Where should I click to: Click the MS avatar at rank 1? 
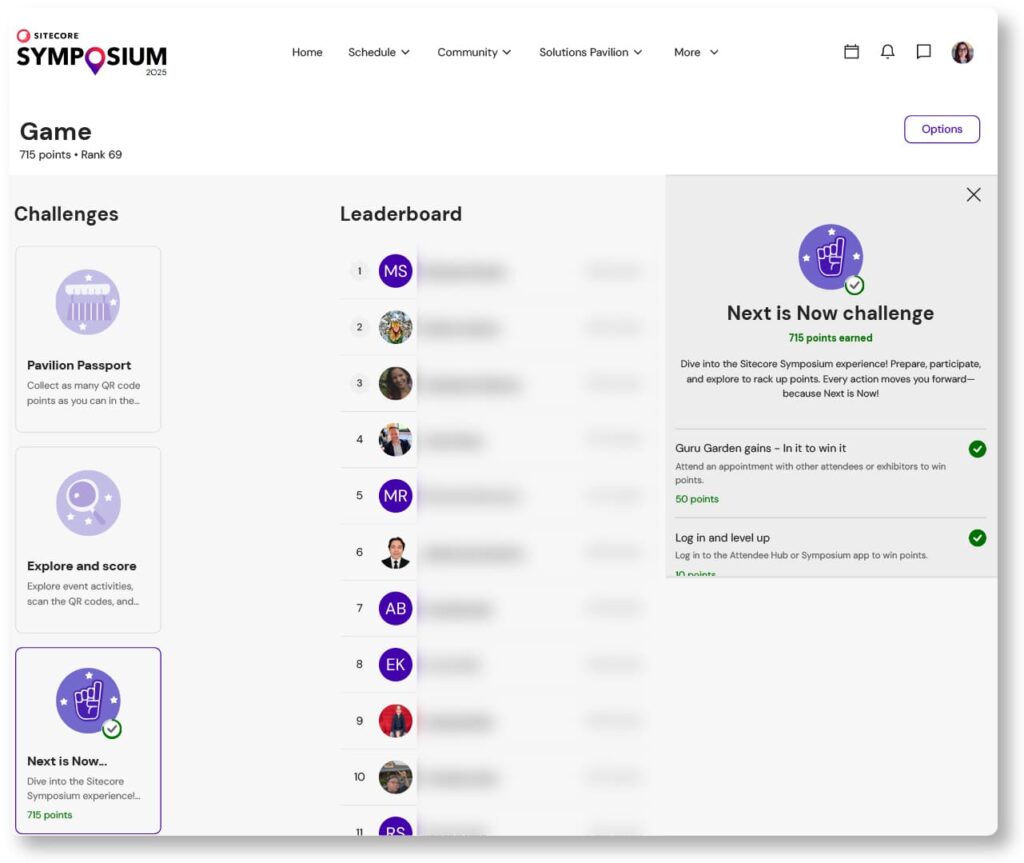click(395, 271)
